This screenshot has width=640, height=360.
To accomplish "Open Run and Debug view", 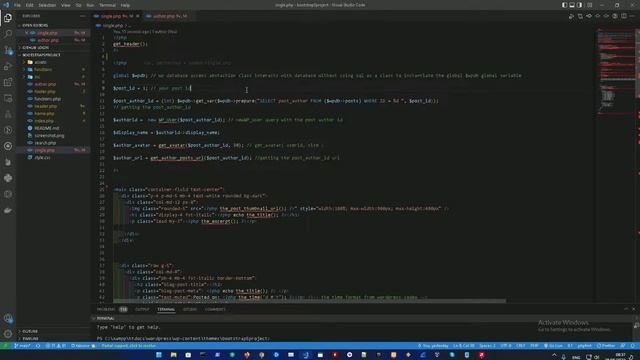I will (8, 66).
